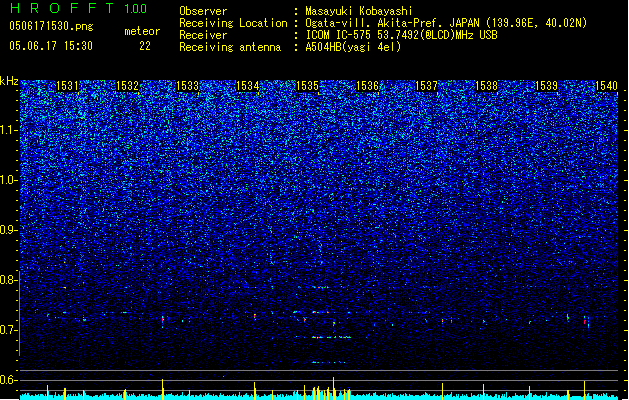Click the 1.0 kHz frequency label
This screenshot has height=400, width=629.
pos(9,180)
